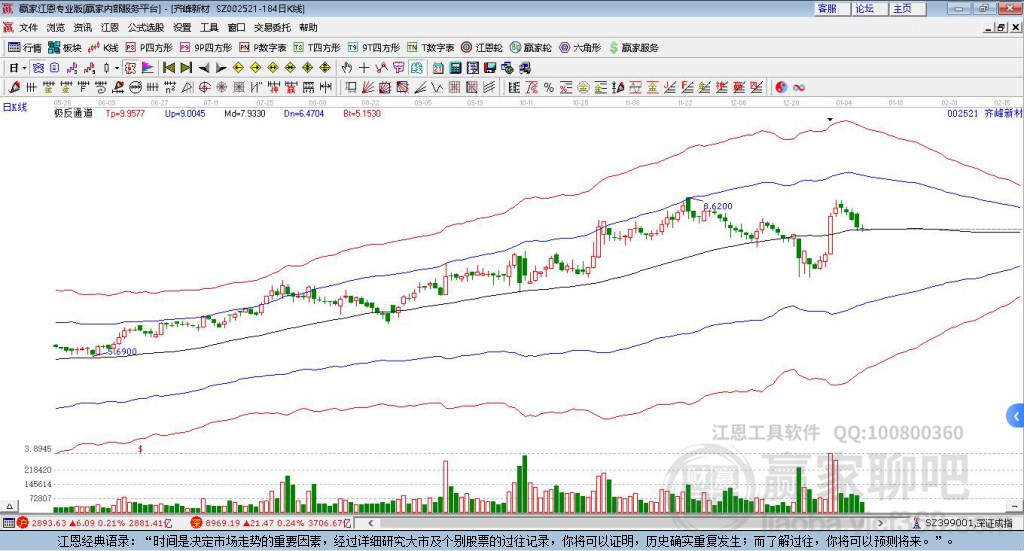The height and width of the screenshot is (551, 1024).
Task: Open the 行情 quotes view
Action: pyautogui.click(x=24, y=48)
